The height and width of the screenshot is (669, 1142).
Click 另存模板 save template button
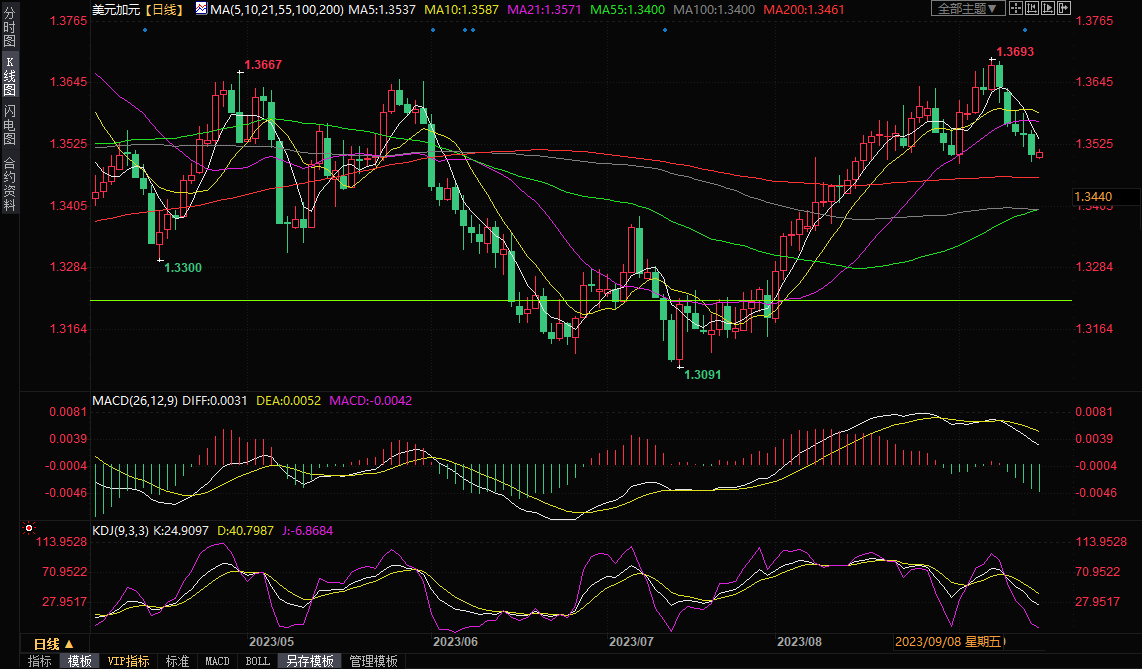tap(310, 661)
